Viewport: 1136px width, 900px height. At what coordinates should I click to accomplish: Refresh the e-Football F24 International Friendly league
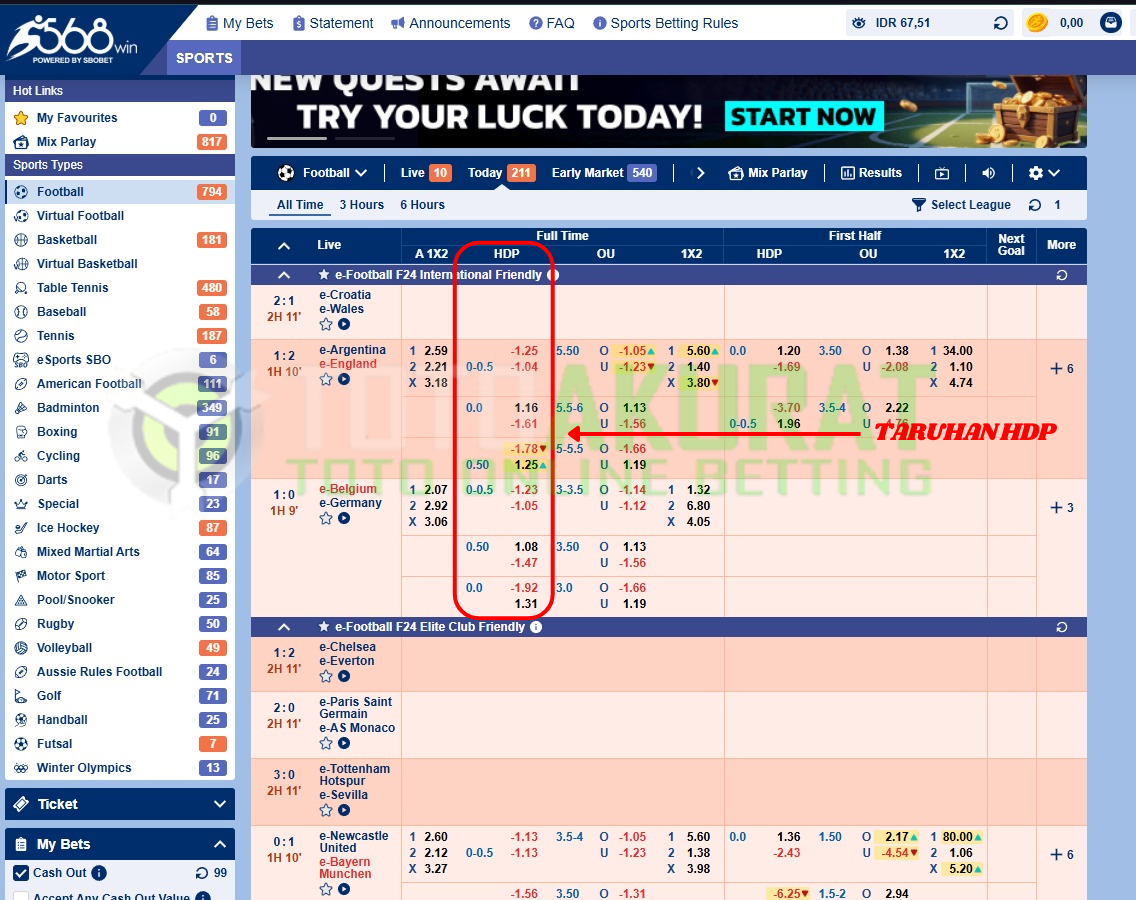[x=1061, y=275]
